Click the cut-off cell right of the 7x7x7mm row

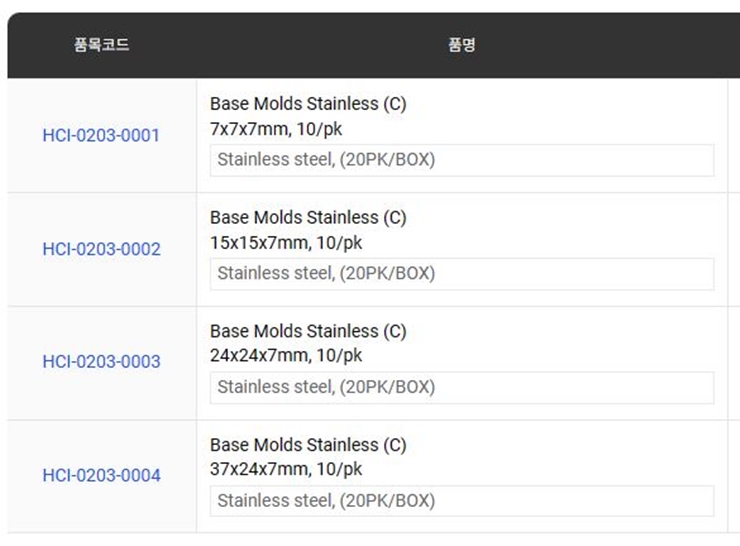[733, 135]
